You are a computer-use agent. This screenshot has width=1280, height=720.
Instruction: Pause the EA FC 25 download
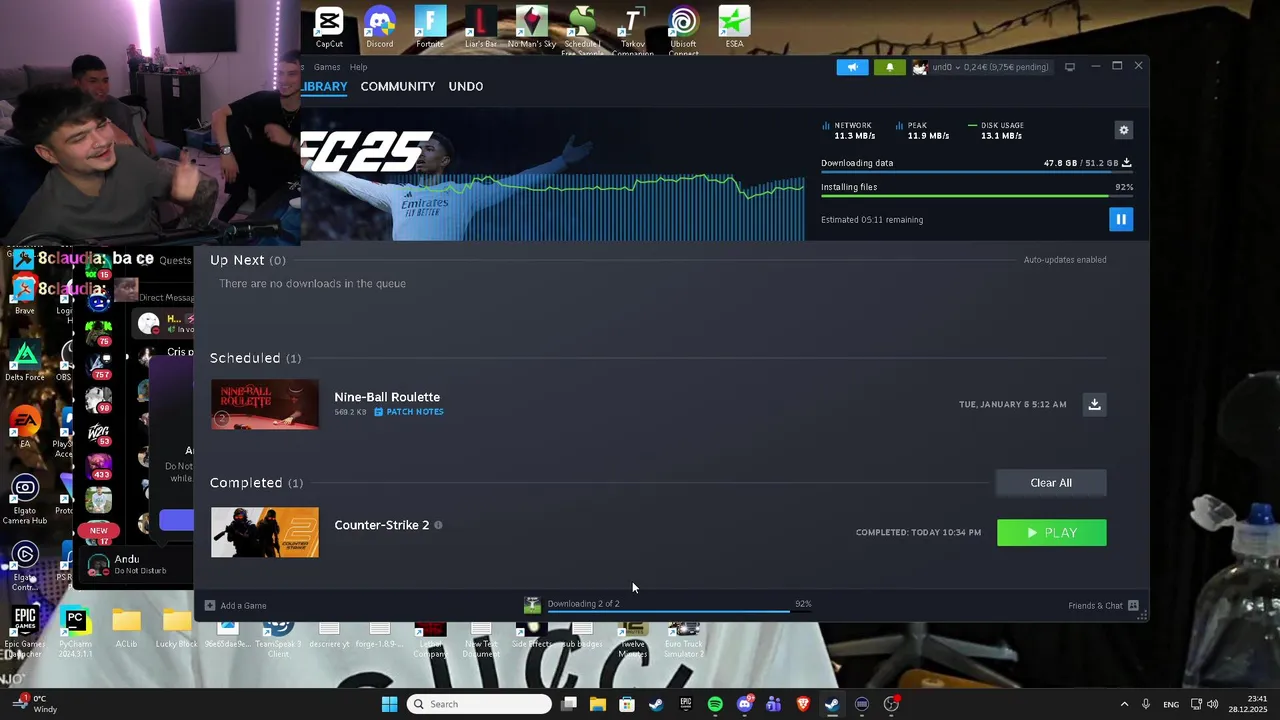(1121, 219)
